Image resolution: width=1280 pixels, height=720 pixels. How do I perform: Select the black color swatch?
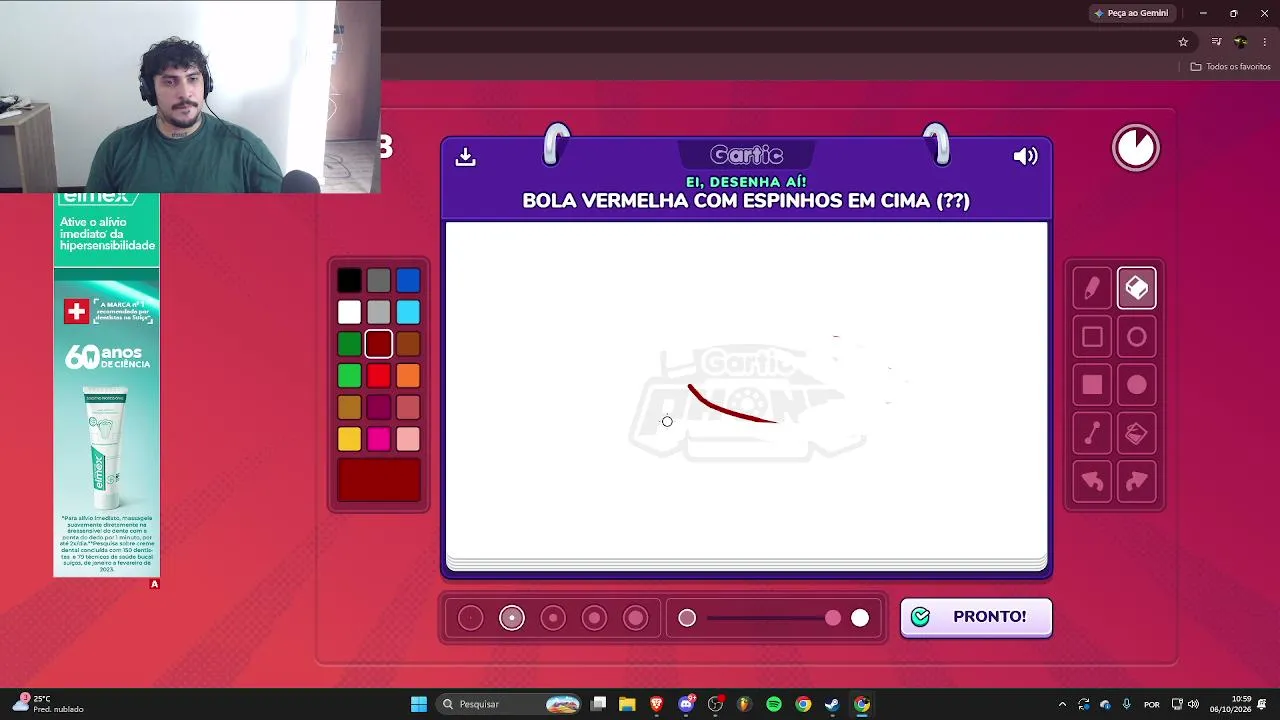349,281
